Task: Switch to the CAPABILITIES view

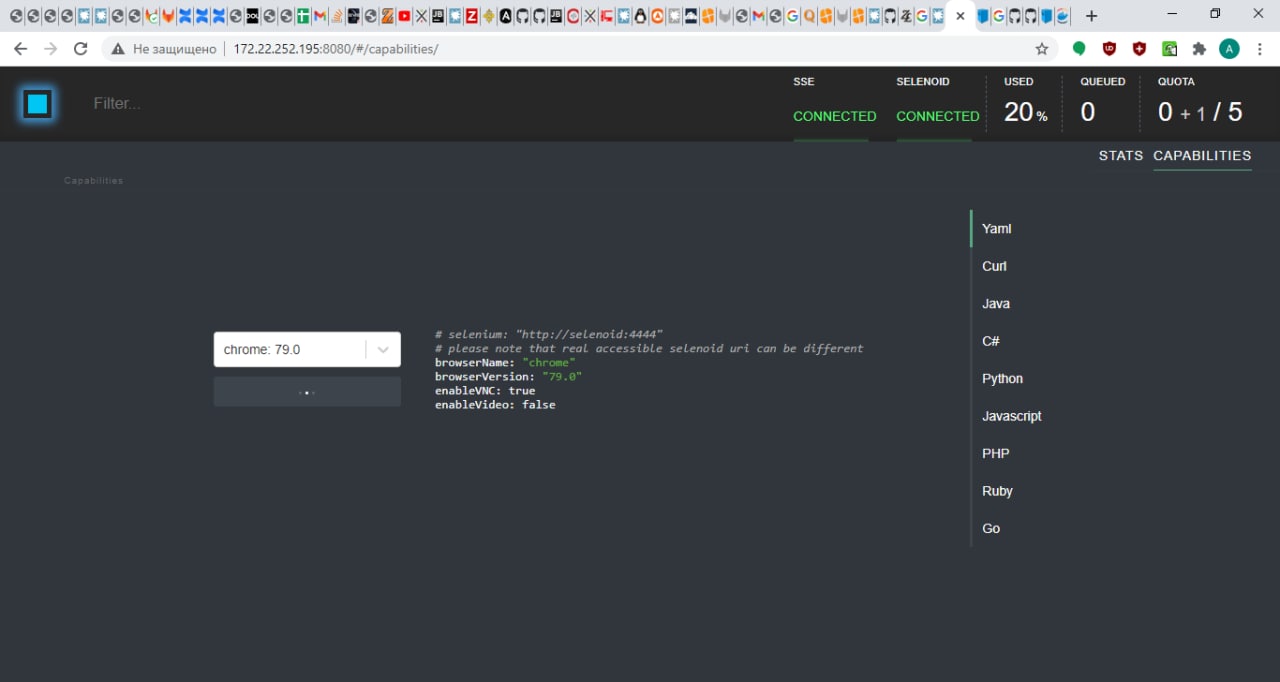Action: (1202, 156)
